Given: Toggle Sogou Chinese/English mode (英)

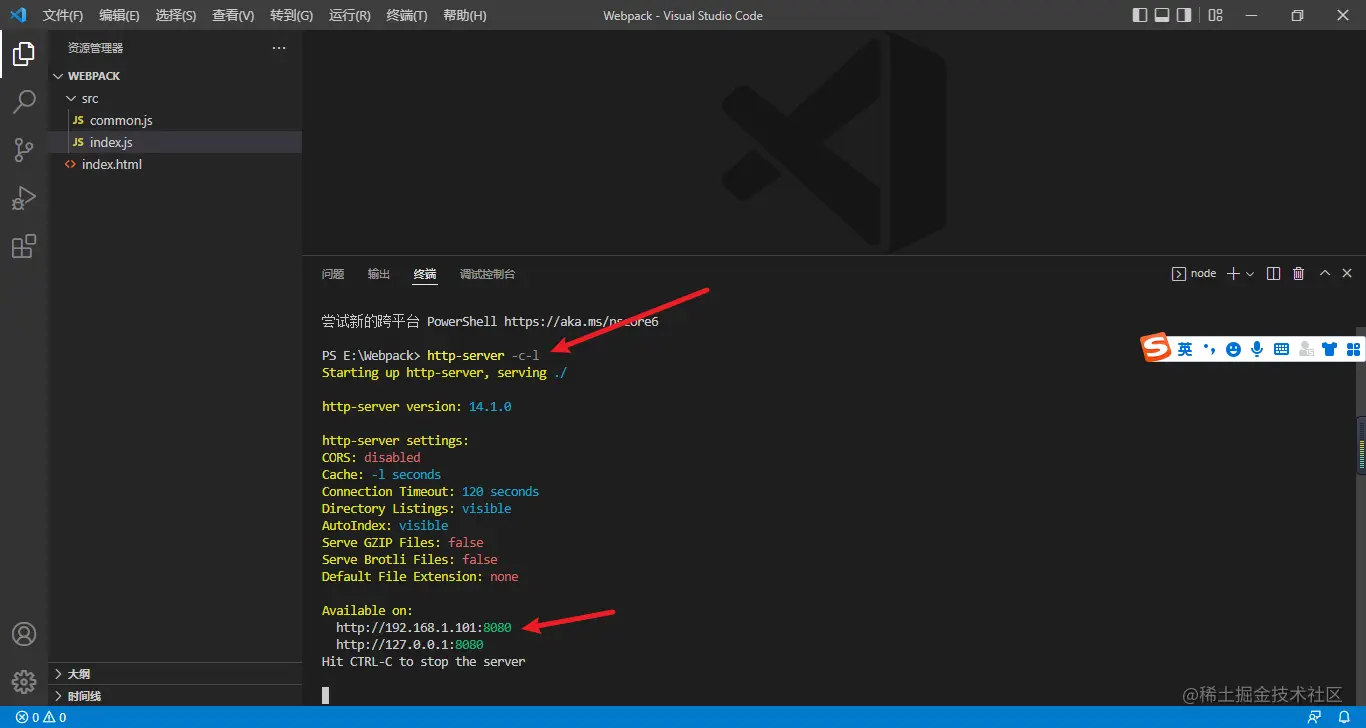Looking at the screenshot, I should point(1185,349).
